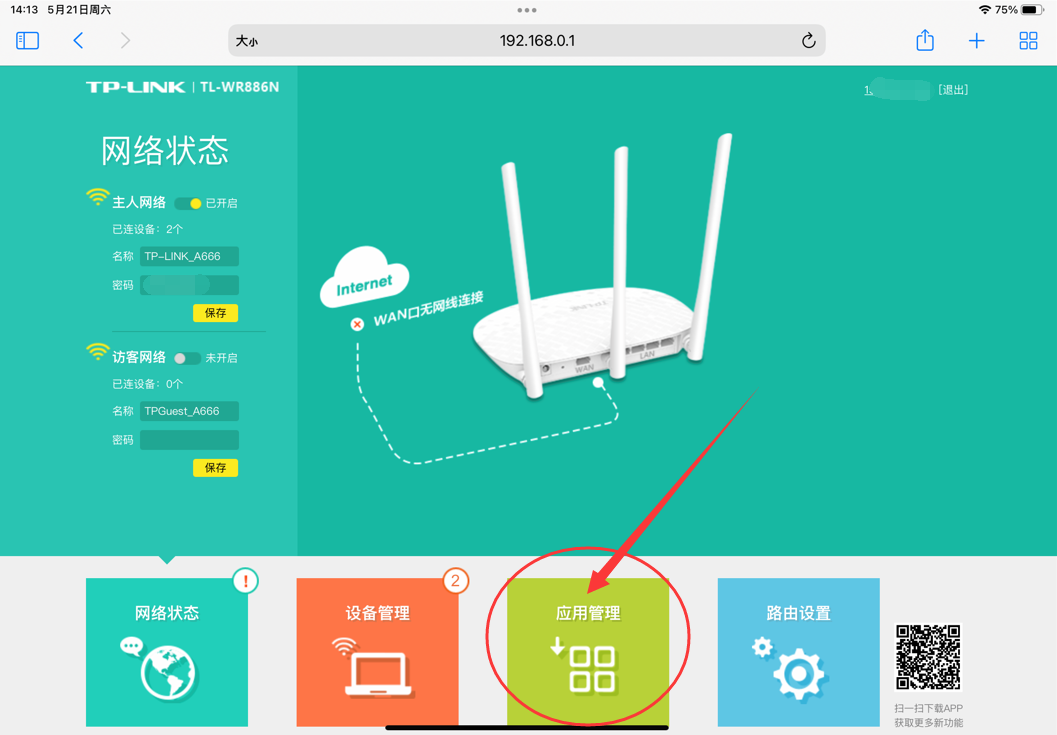Enable the 访客网络 switch

coord(188,358)
